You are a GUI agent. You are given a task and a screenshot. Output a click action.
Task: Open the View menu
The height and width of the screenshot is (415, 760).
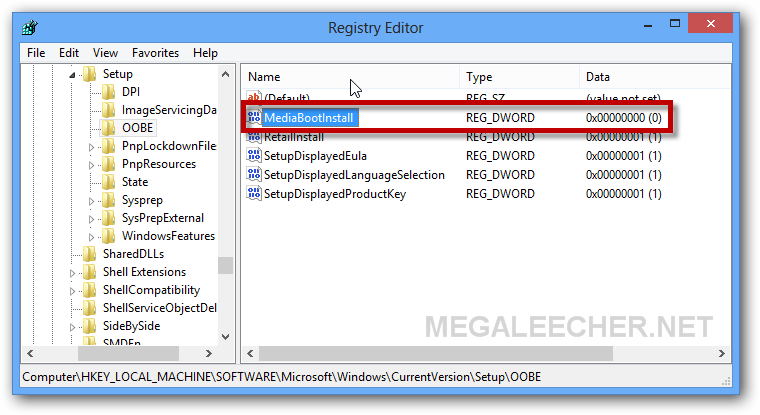click(105, 53)
